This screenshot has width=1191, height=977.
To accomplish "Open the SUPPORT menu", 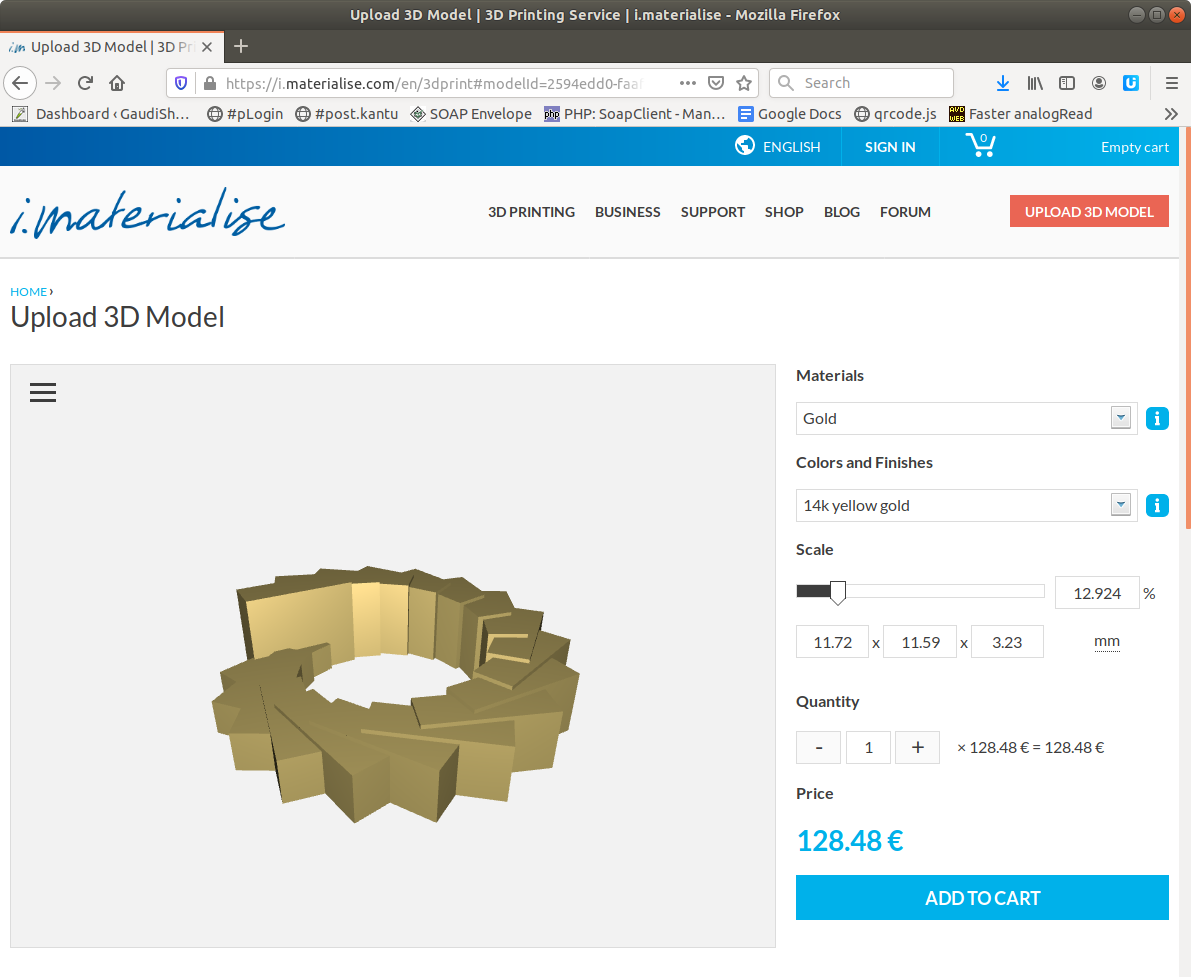I will (712, 212).
